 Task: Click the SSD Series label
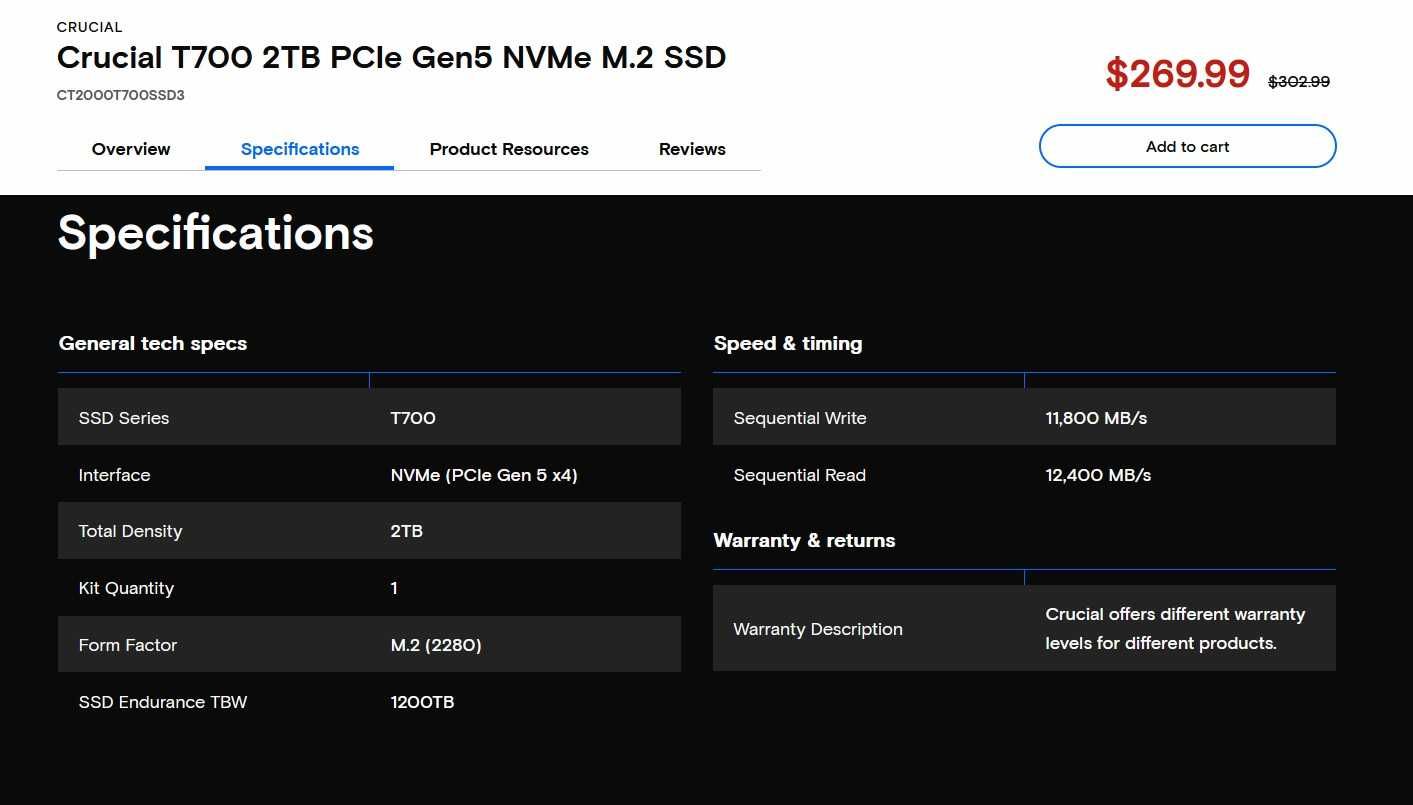point(124,418)
